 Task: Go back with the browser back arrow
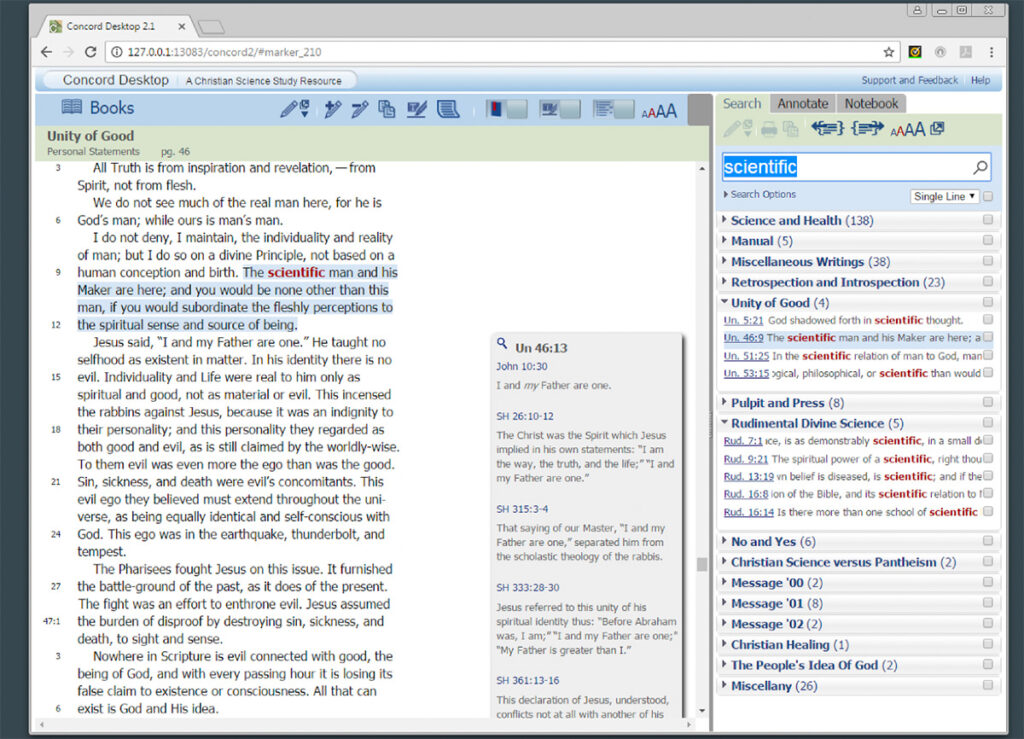46,52
